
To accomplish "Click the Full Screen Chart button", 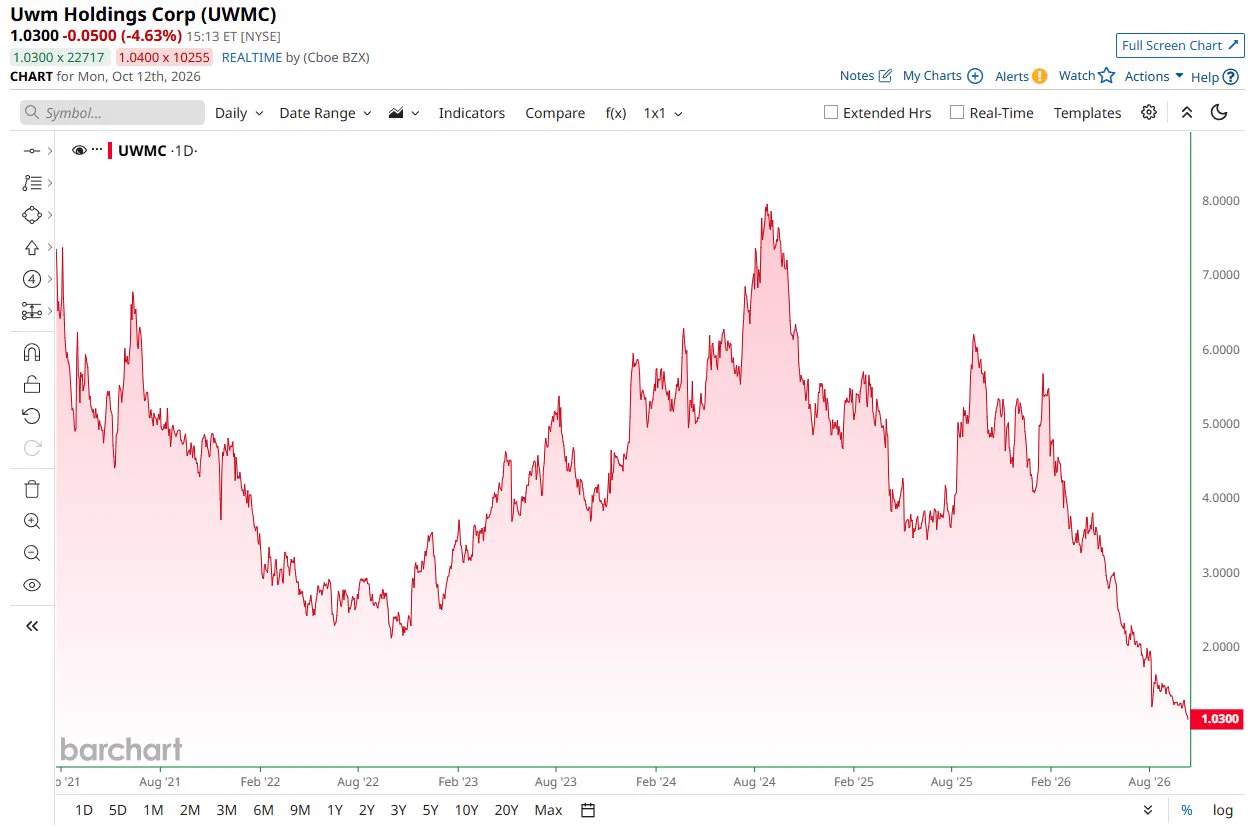I will [1179, 45].
